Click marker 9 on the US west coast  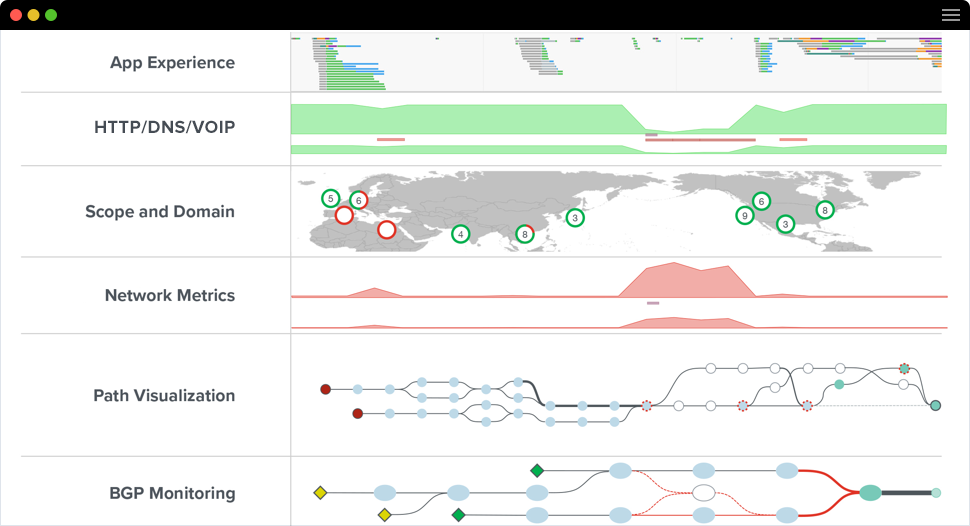tap(744, 215)
